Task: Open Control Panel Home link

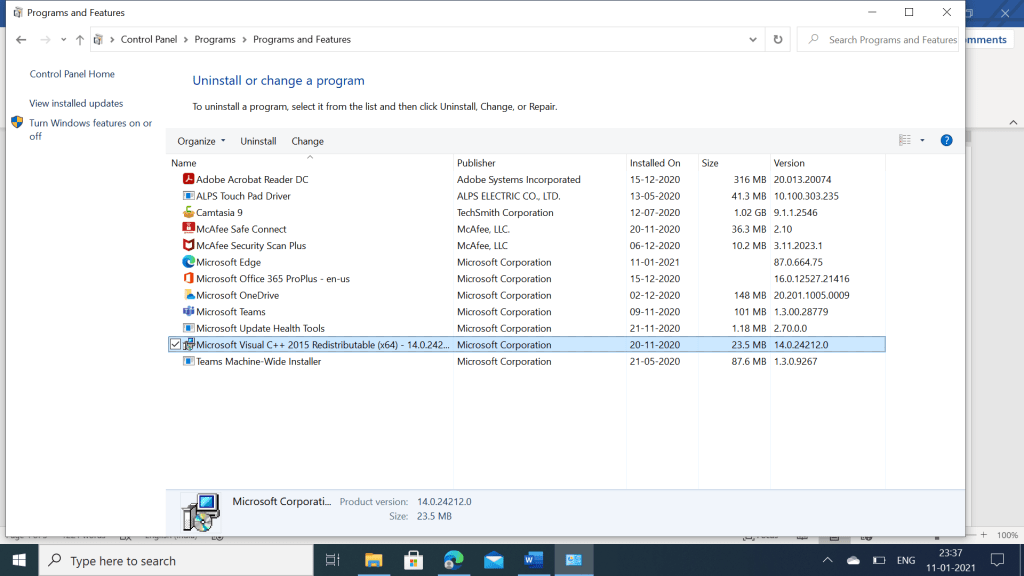Action: coord(72,74)
